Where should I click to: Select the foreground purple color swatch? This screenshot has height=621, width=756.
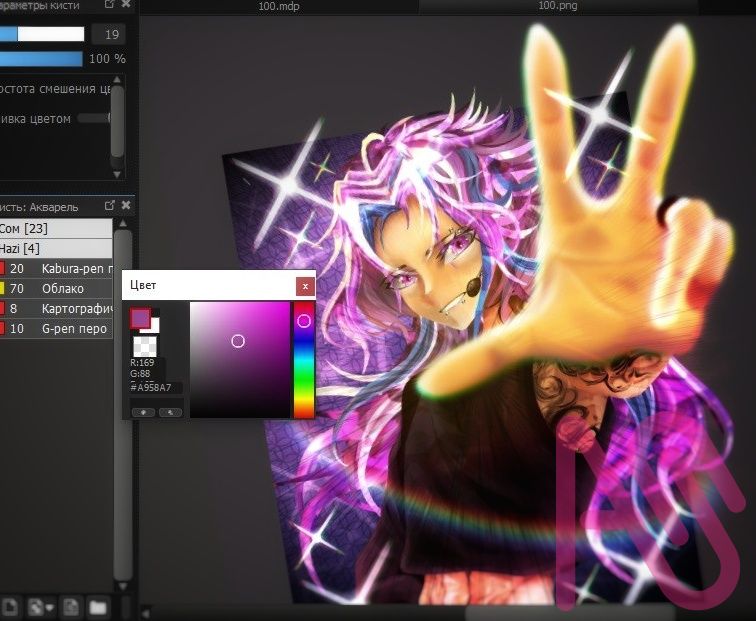click(x=140, y=318)
